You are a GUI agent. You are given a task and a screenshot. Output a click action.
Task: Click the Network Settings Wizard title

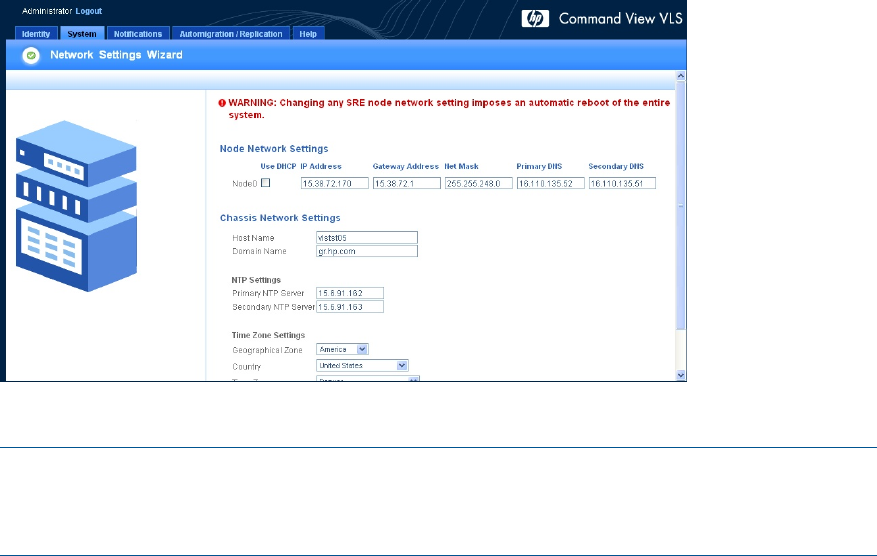pyautogui.click(x=116, y=55)
